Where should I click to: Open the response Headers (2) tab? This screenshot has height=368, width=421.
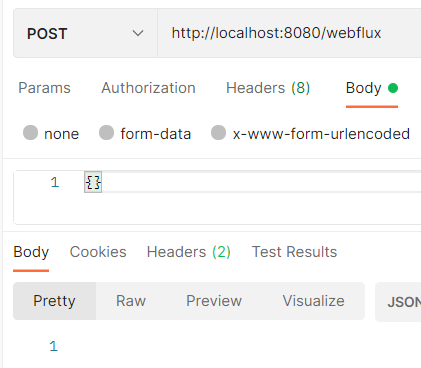tap(189, 252)
